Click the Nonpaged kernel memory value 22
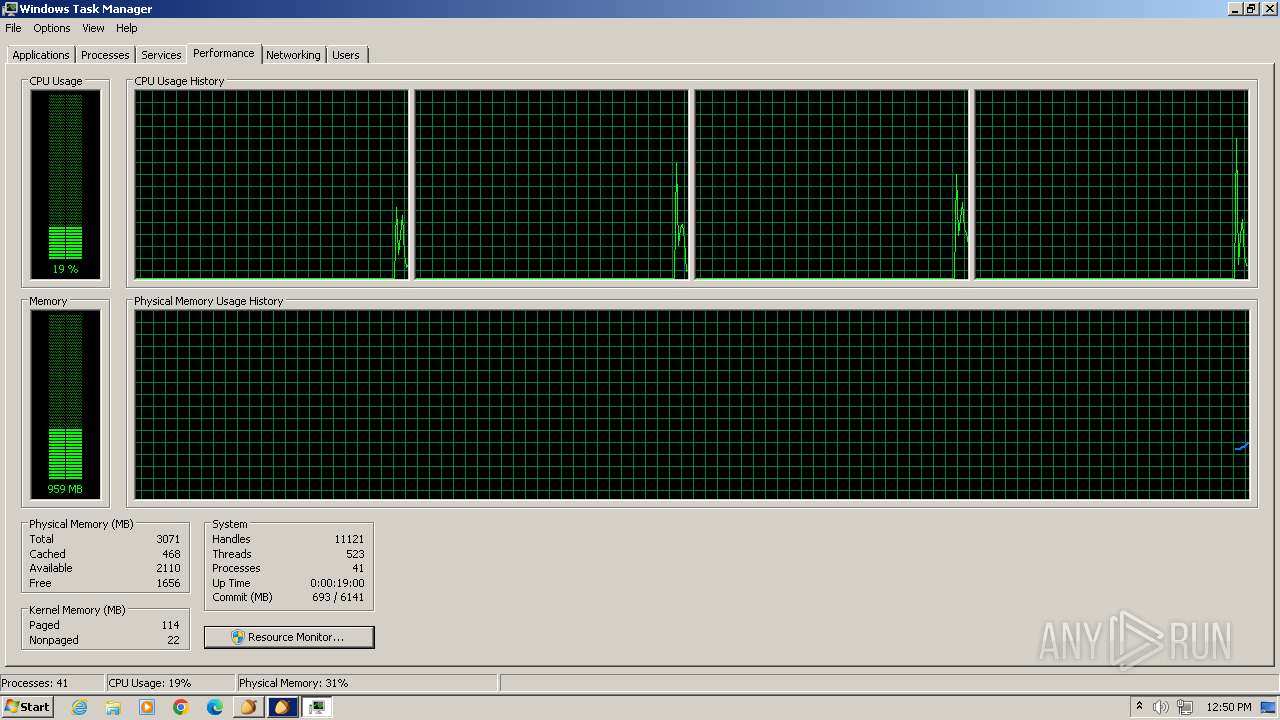The image size is (1280, 720). 174,640
